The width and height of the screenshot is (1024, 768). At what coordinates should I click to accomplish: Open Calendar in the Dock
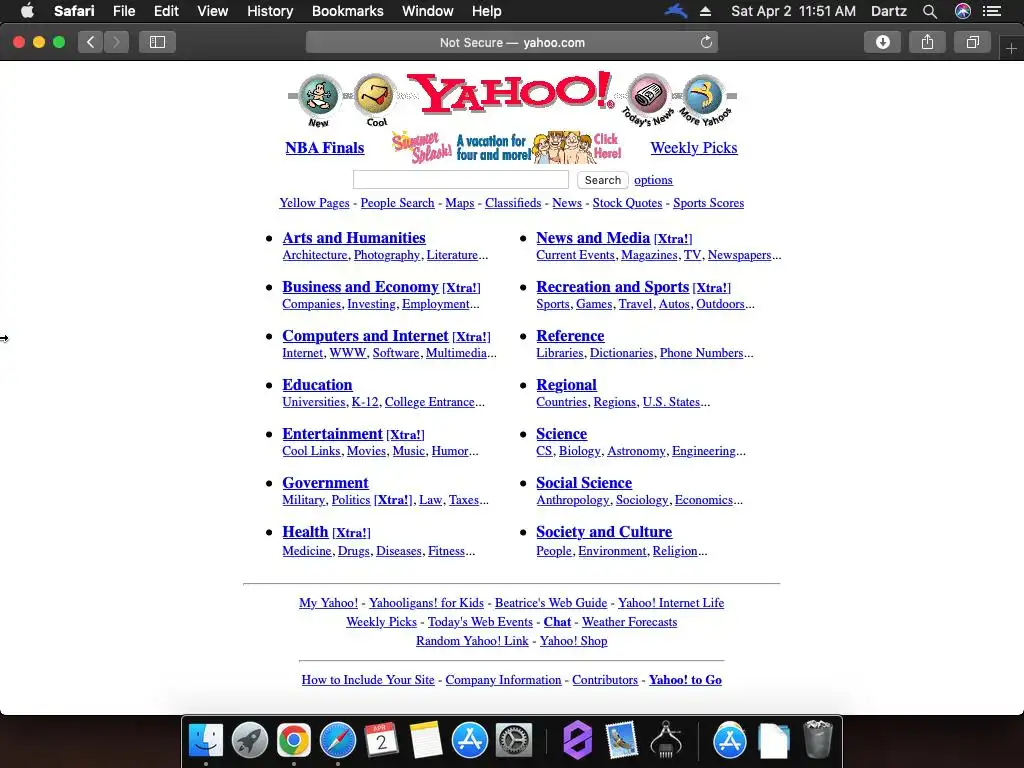pyautogui.click(x=381, y=741)
